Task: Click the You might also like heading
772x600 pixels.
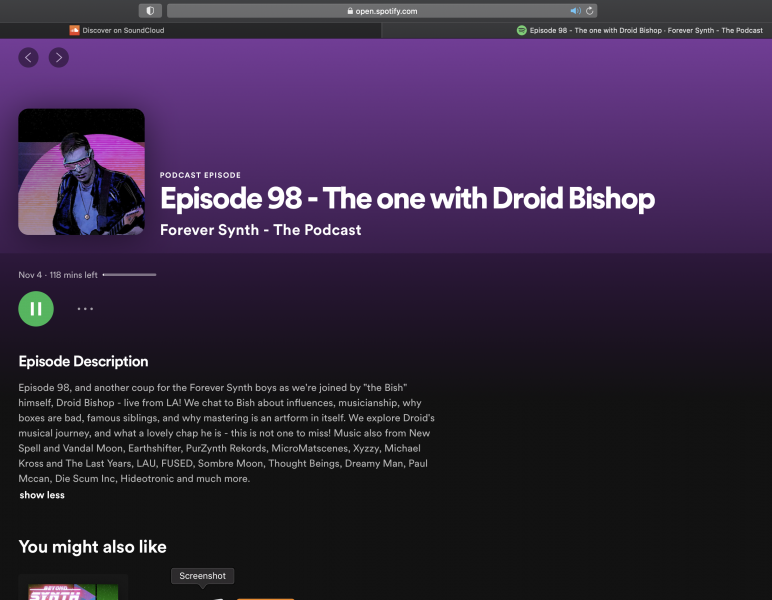Action: [x=93, y=547]
